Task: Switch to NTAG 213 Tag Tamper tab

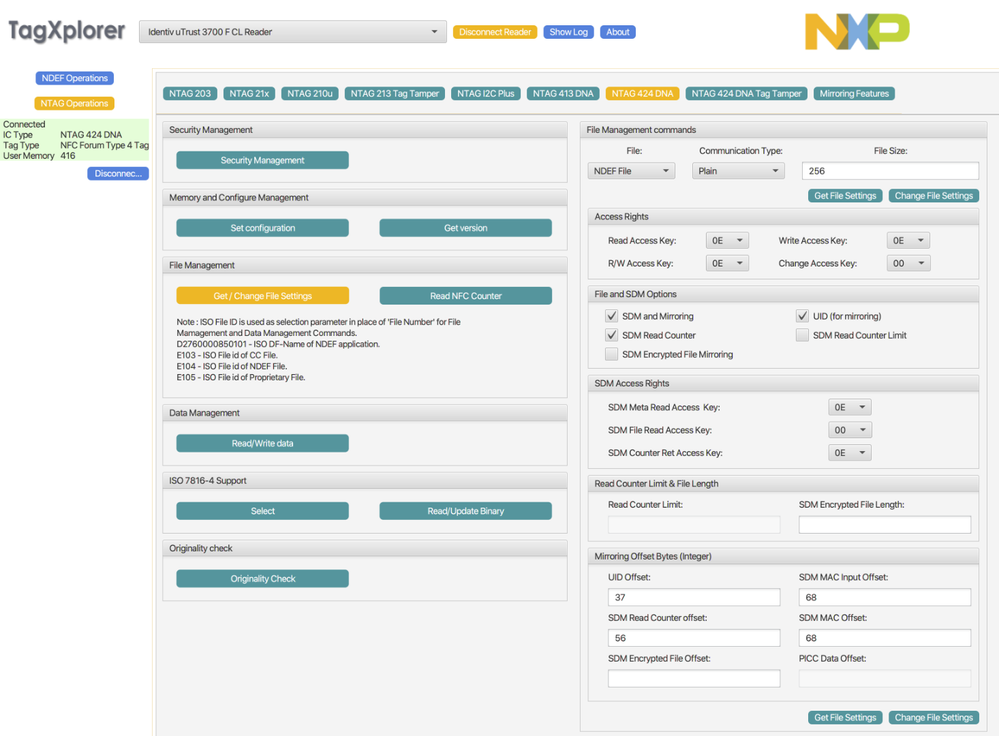Action: tap(394, 94)
